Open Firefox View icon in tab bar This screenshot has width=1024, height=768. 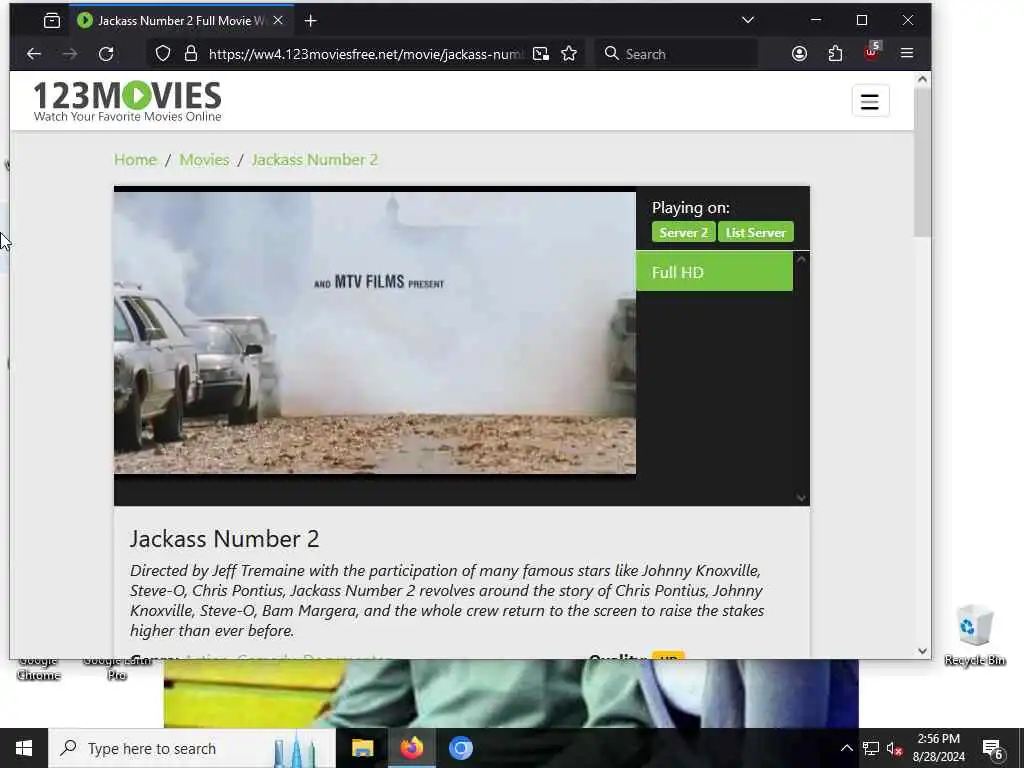[x=52, y=21]
